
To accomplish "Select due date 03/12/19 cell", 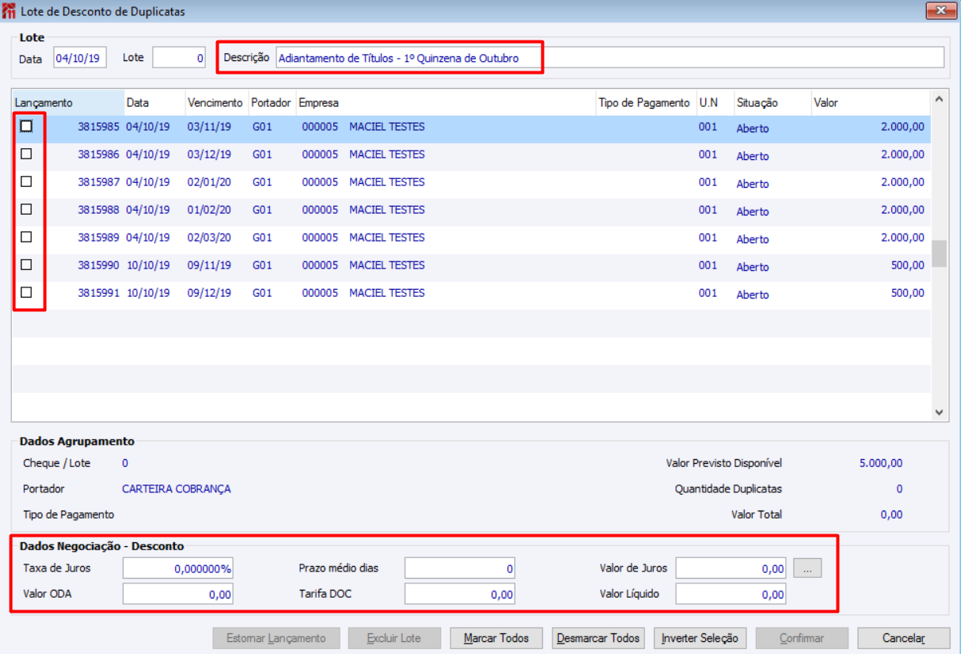I will click(x=209, y=154).
